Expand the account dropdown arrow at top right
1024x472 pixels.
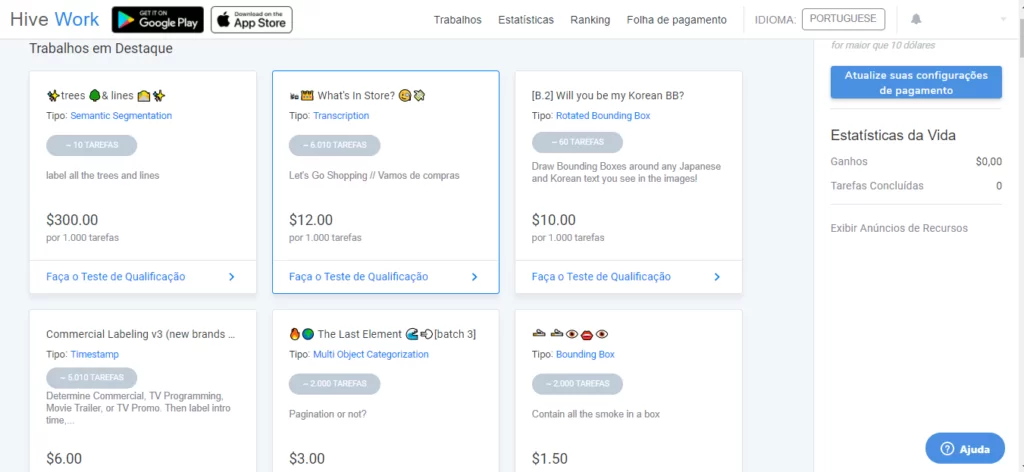tap(1003, 19)
